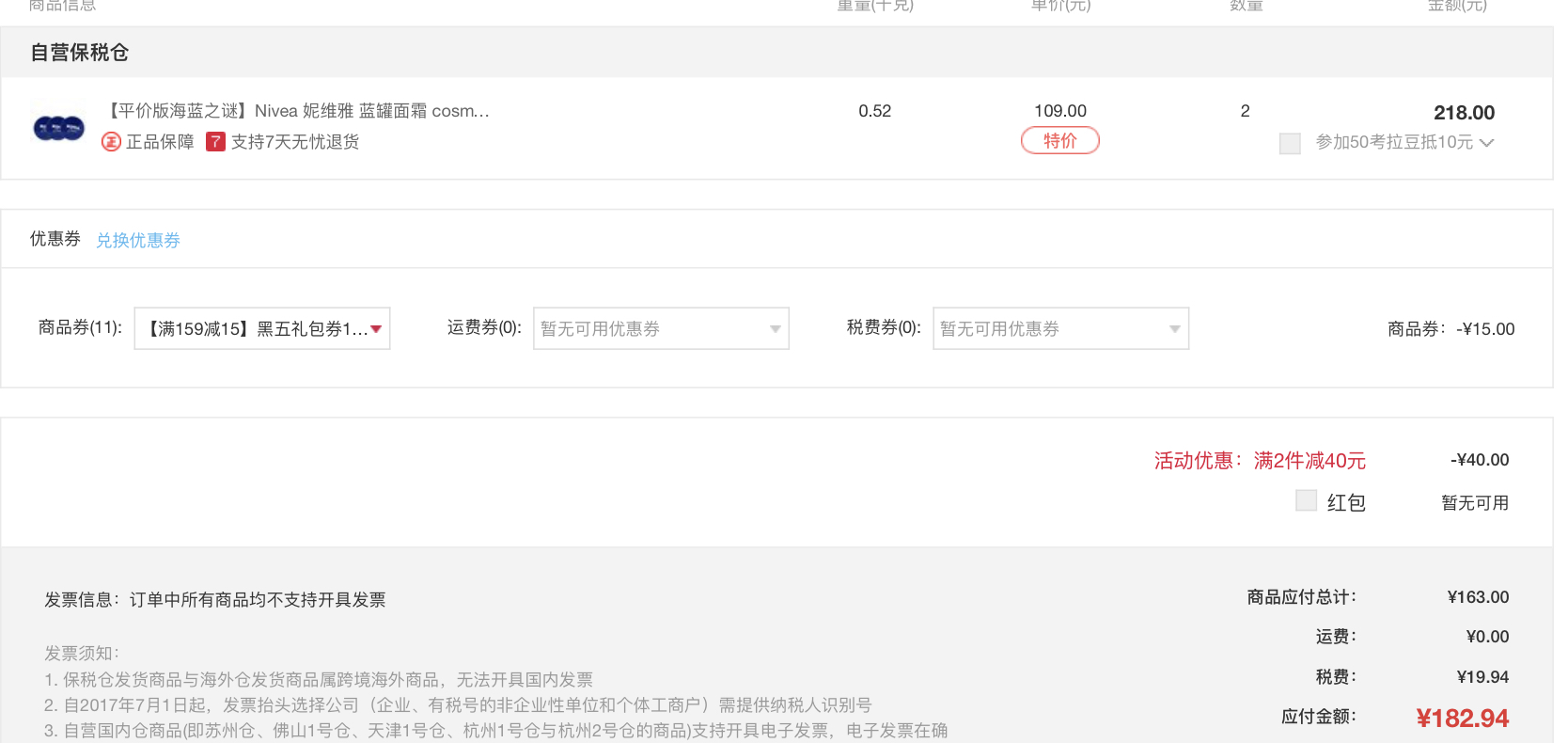Image resolution: width=1568 pixels, height=743 pixels.
Task: Click the quantity value 2
Action: point(1246,111)
